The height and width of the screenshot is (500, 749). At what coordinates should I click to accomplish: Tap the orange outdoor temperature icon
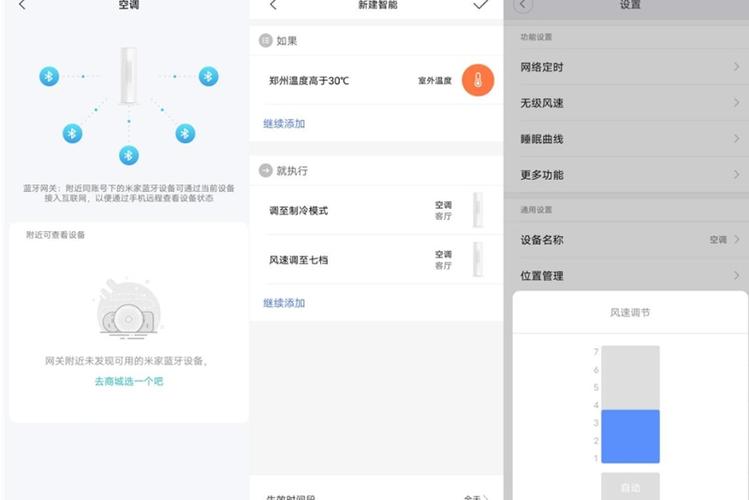tap(478, 80)
